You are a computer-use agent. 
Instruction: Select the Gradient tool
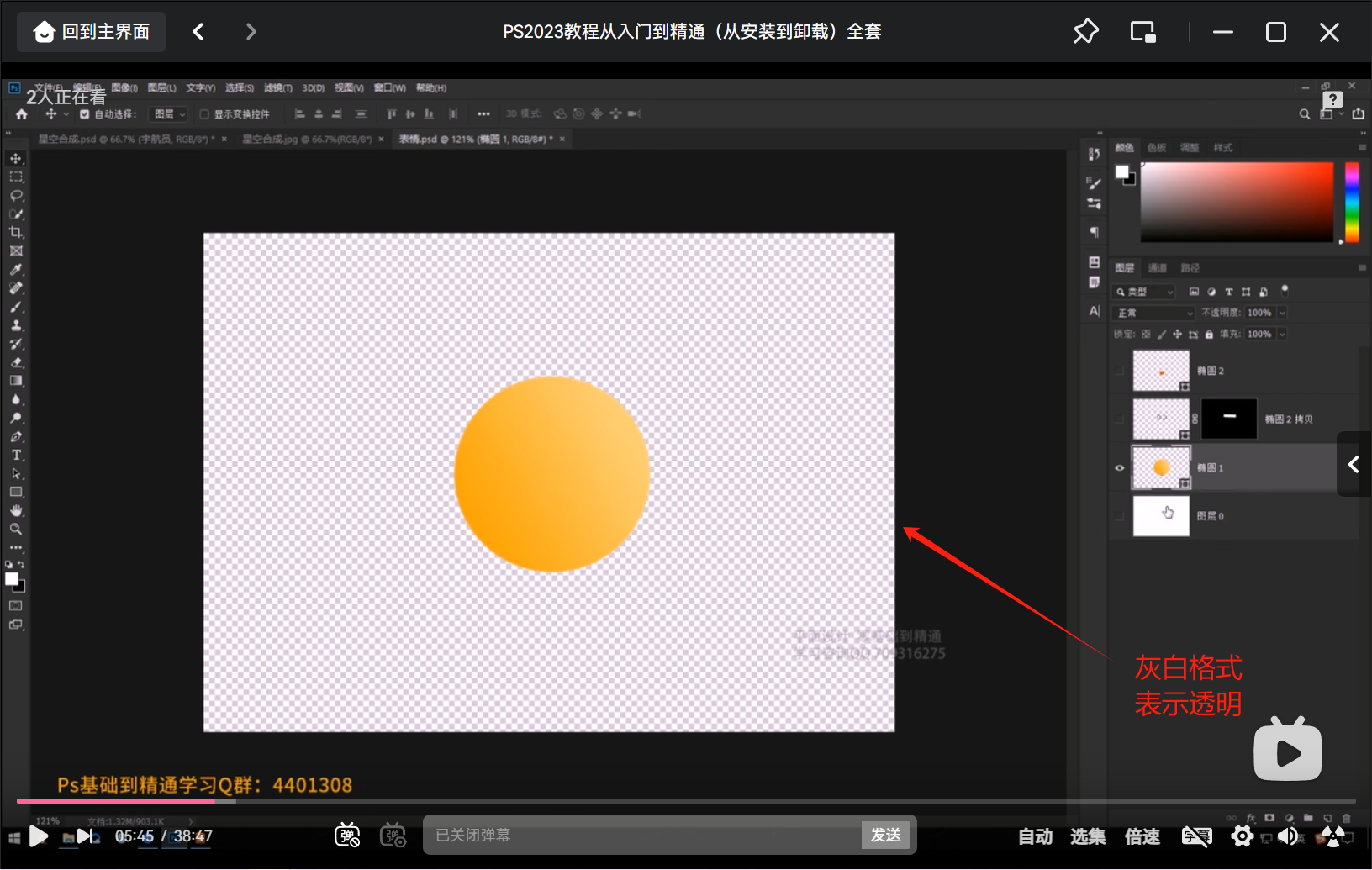click(16, 381)
